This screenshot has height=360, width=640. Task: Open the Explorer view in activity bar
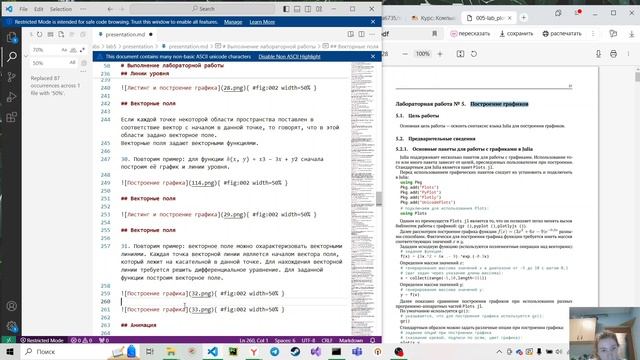coord(11,37)
